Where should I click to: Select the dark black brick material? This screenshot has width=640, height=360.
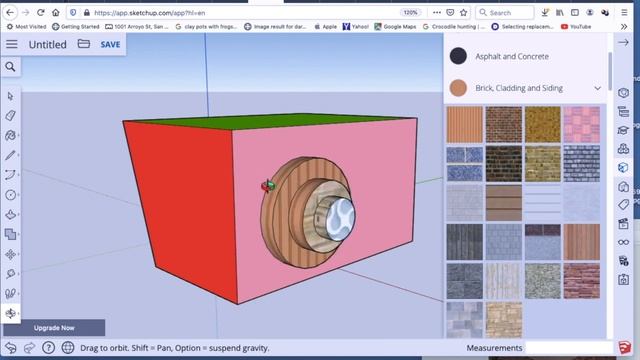coord(504,164)
